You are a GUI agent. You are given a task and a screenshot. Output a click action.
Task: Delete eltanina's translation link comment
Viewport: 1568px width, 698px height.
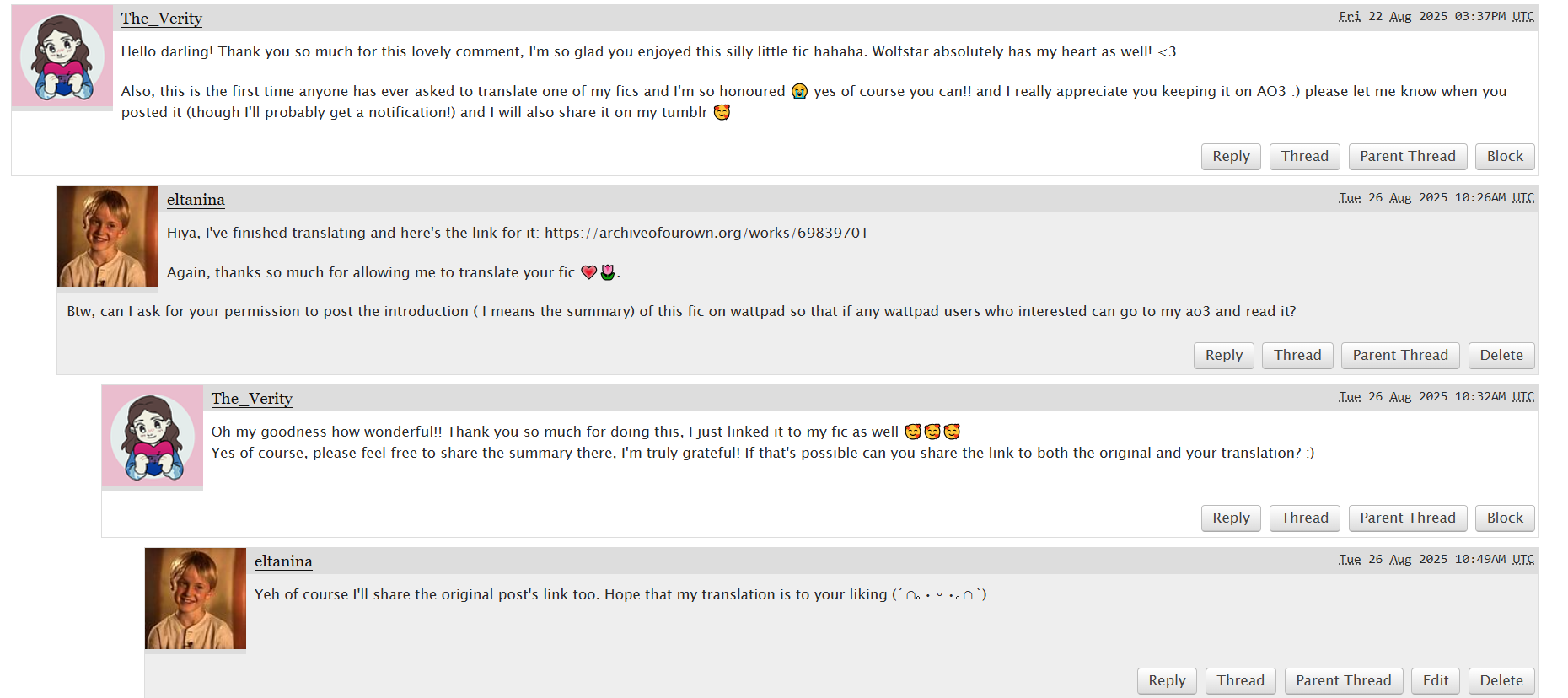click(1501, 356)
